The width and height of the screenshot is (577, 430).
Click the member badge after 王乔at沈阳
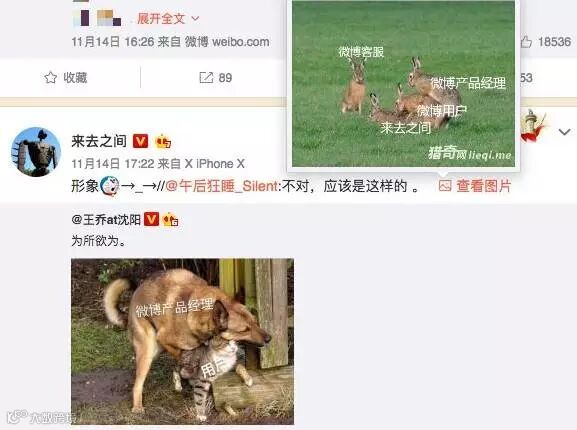[x=170, y=220]
